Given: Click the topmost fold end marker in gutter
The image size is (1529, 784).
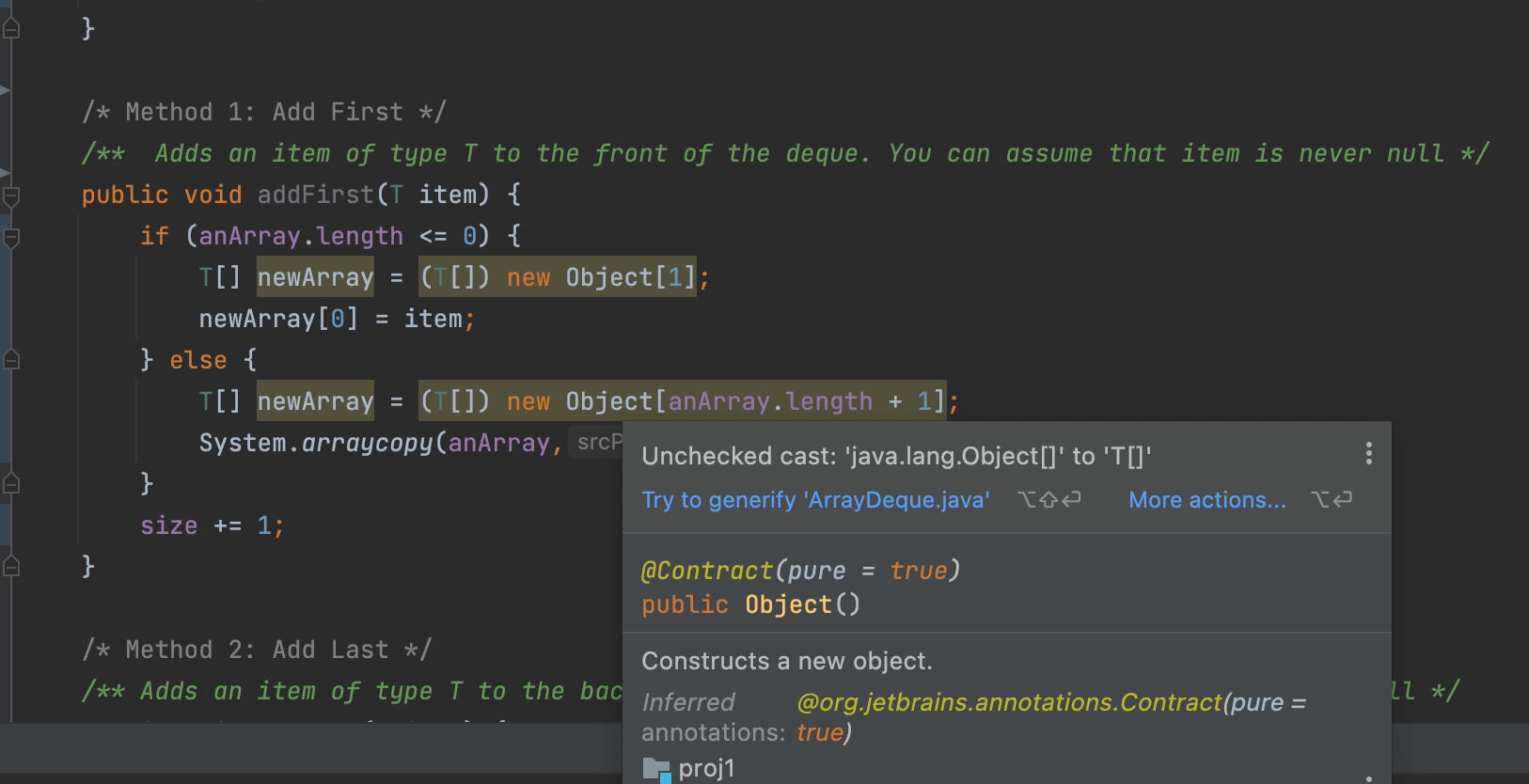Looking at the screenshot, I should (x=11, y=29).
